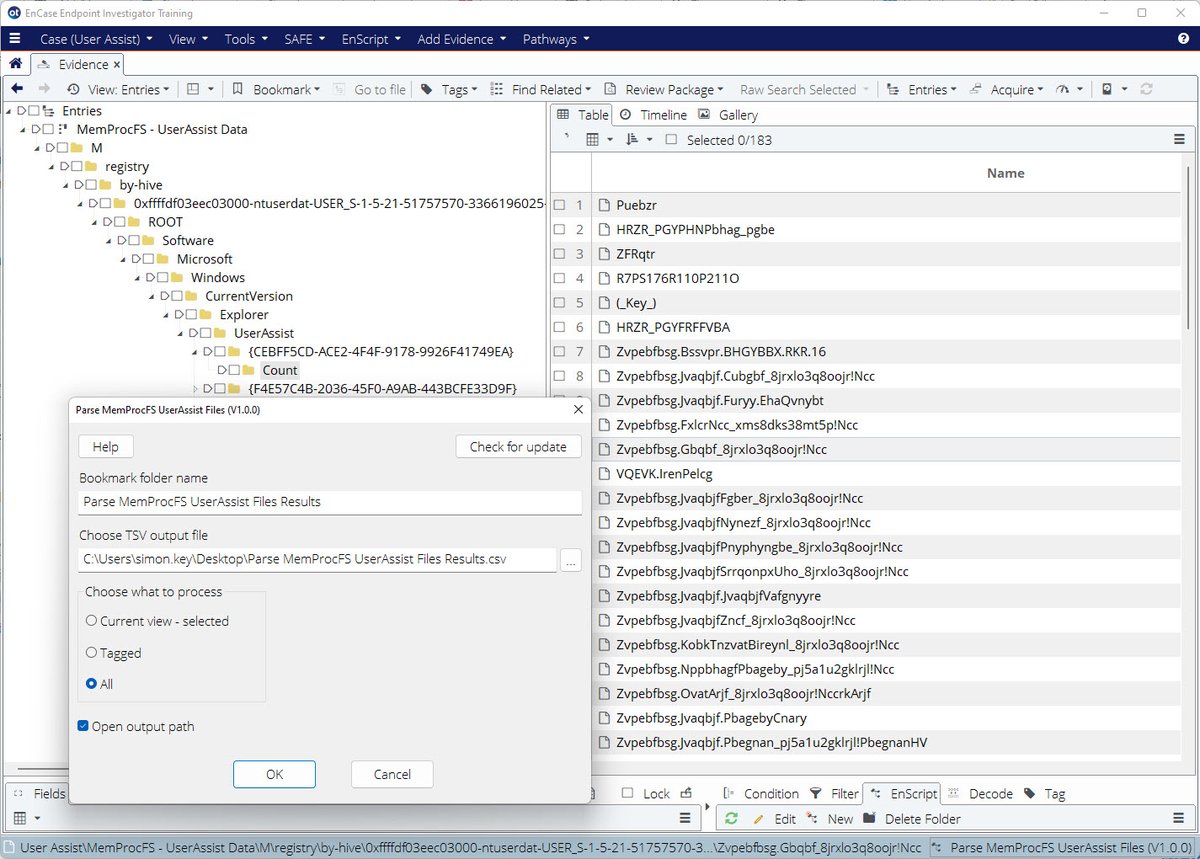Open the gauge icon dropdown
The image size is (1200, 859).
(x=1070, y=89)
